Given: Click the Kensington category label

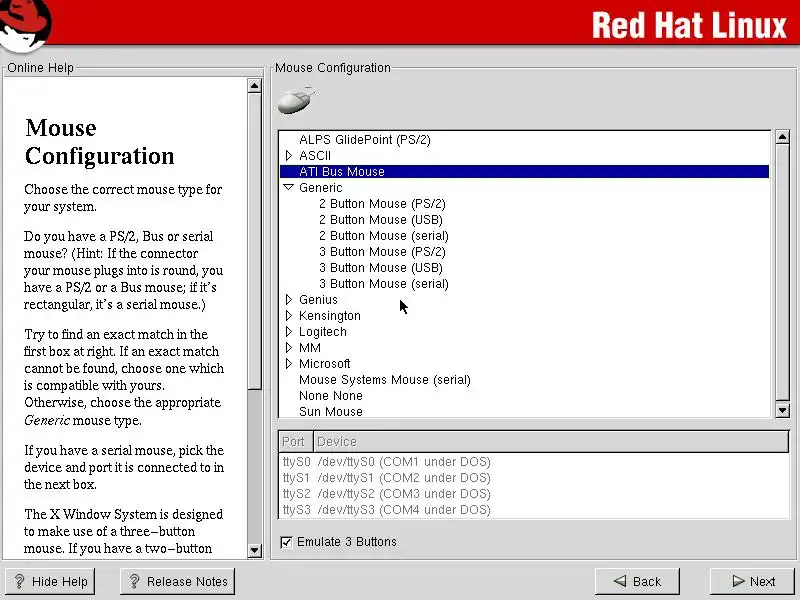Looking at the screenshot, I should tap(330, 315).
